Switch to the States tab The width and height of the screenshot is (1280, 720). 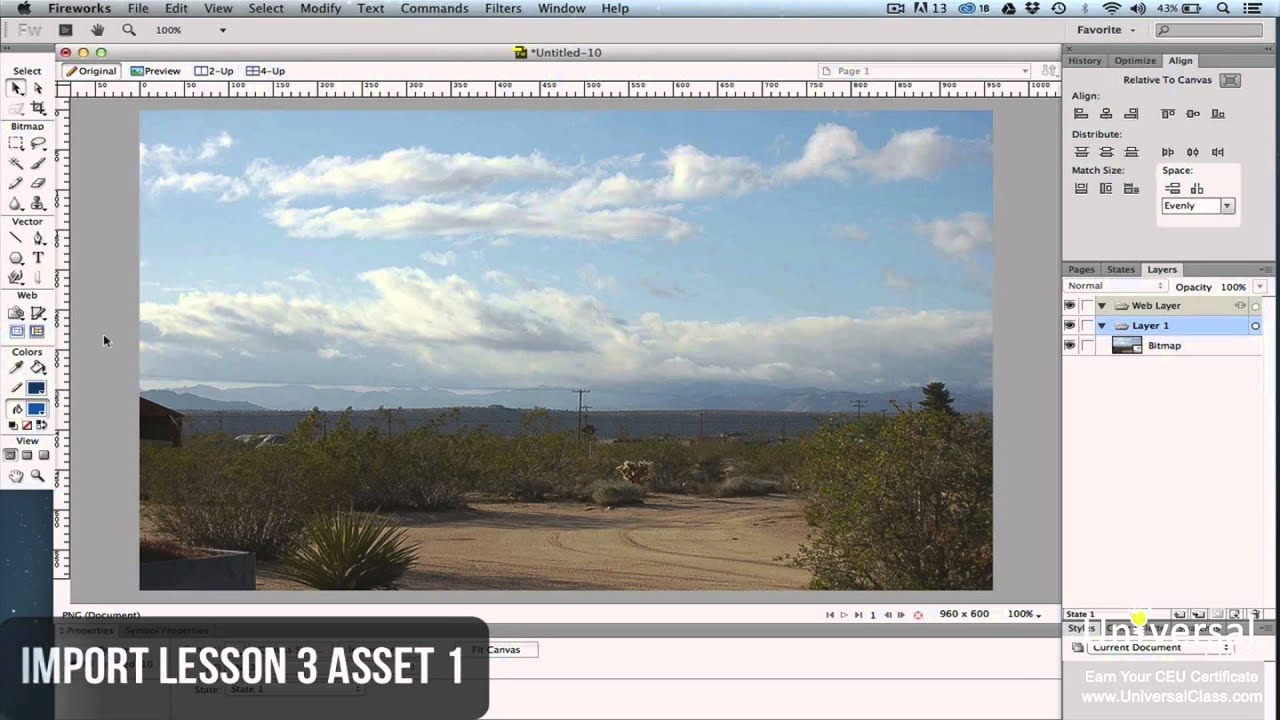1120,270
